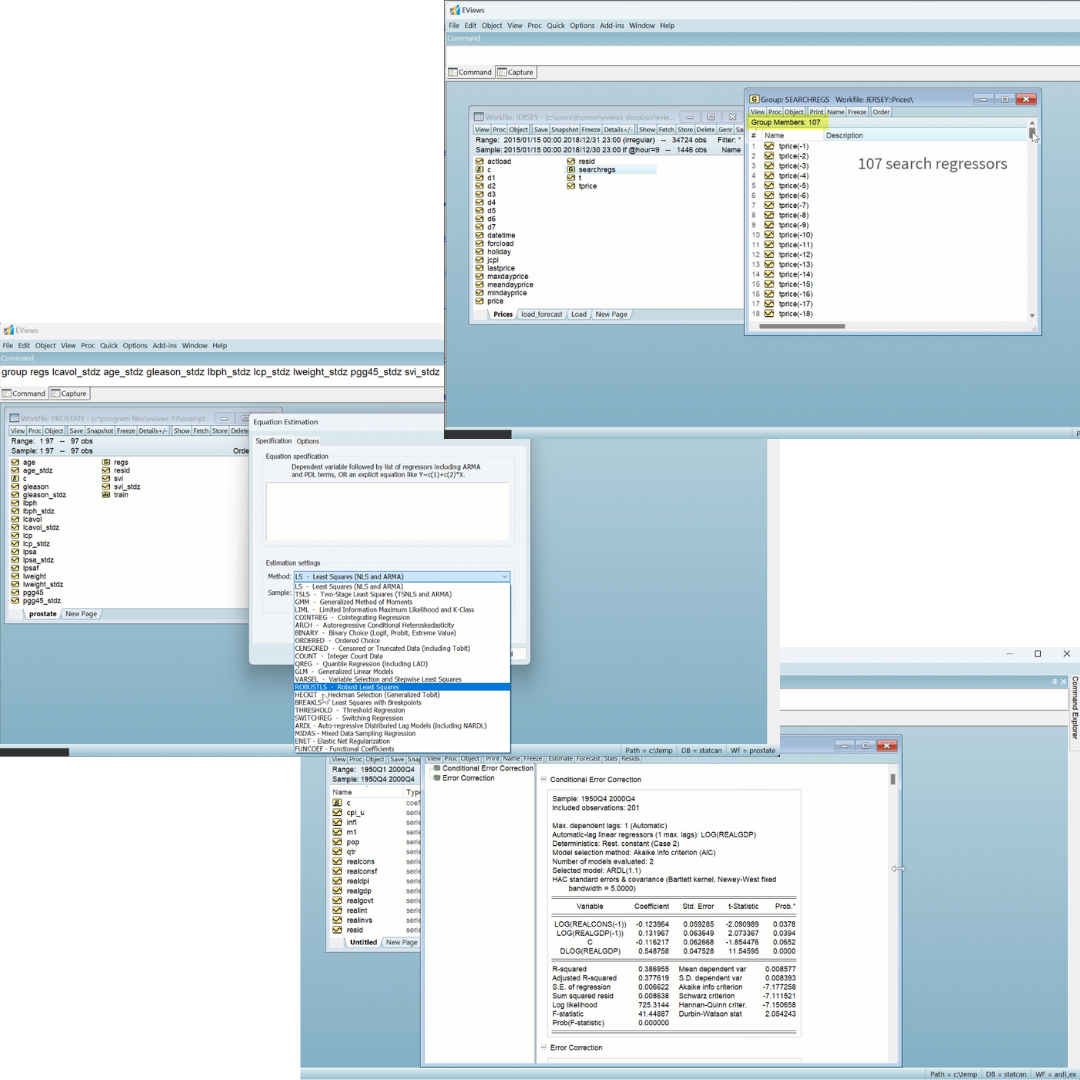
Task: Open the Quick menu in top EViews window
Action: tap(556, 25)
